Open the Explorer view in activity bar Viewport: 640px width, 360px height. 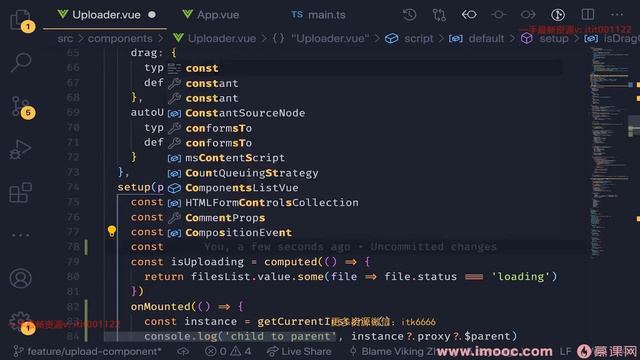click(x=20, y=20)
